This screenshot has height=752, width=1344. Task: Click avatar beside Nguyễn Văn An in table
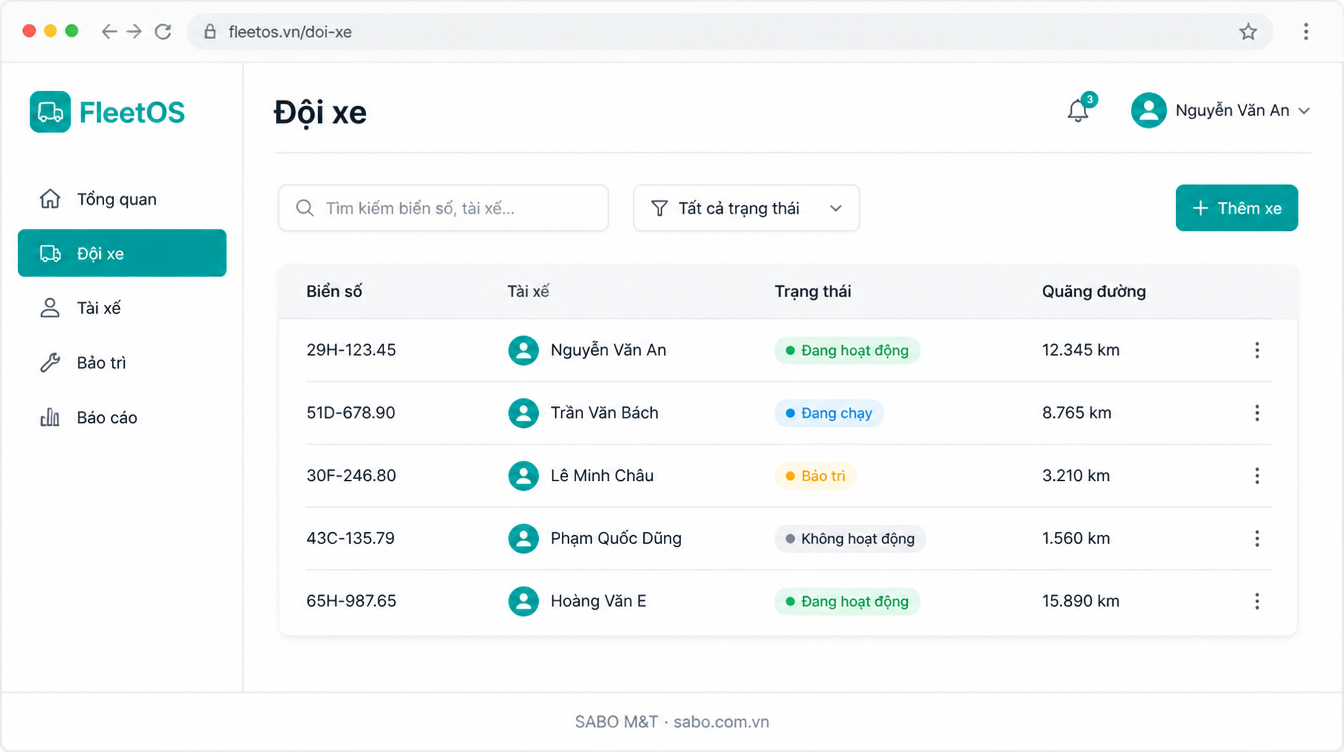(x=523, y=350)
